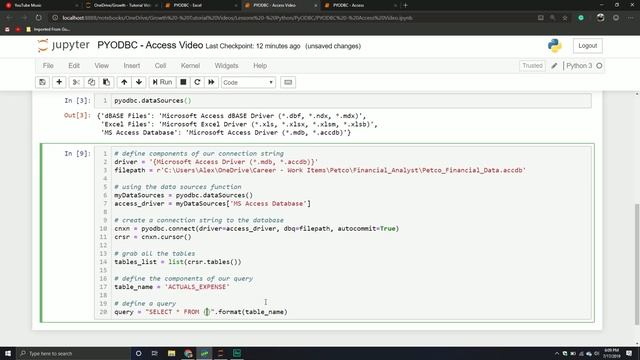The width and height of the screenshot is (640, 360).
Task: Open the Cell menu
Action: 160,66
